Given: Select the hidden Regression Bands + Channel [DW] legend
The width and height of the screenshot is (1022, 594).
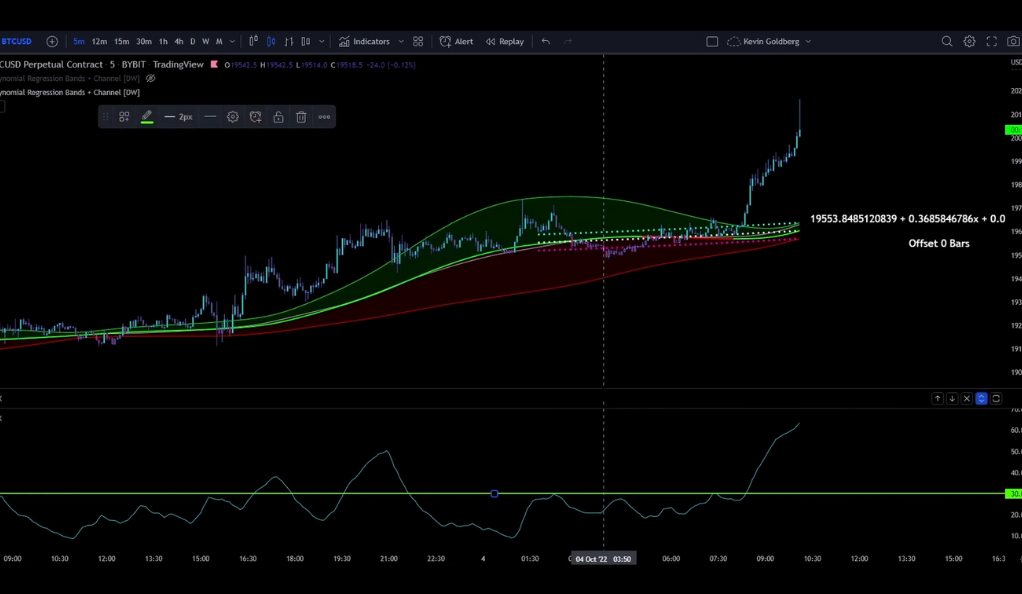Looking at the screenshot, I should pyautogui.click(x=70, y=78).
